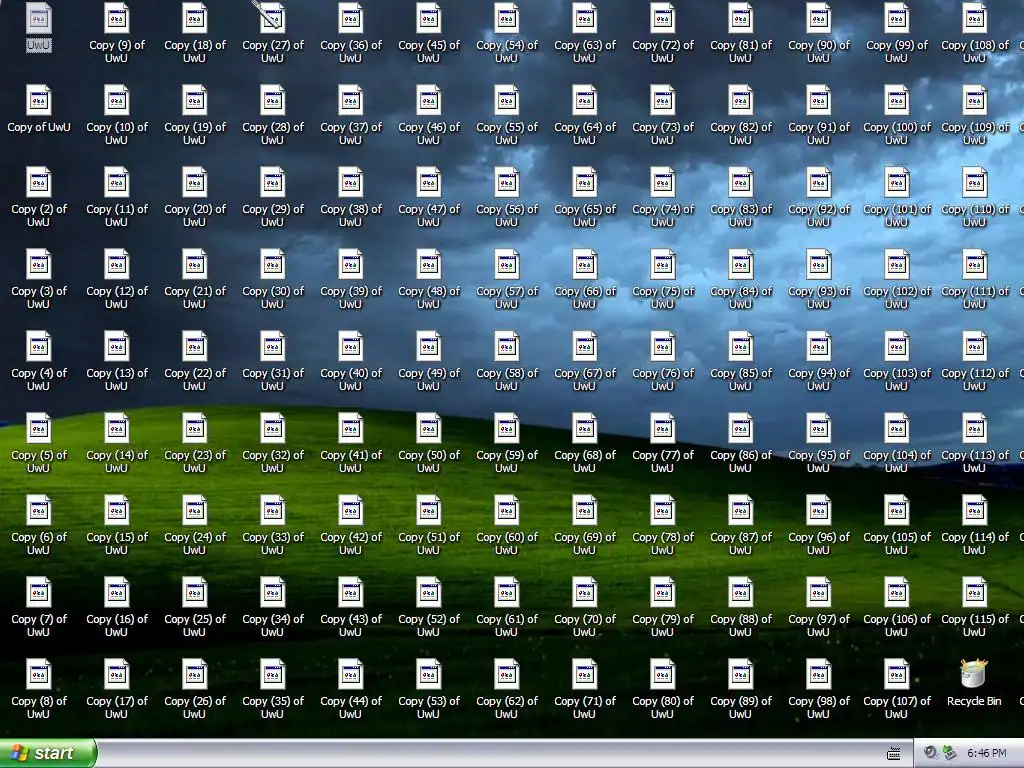
Task: Click the label text Copy (45) of UwU
Action: tap(428, 52)
